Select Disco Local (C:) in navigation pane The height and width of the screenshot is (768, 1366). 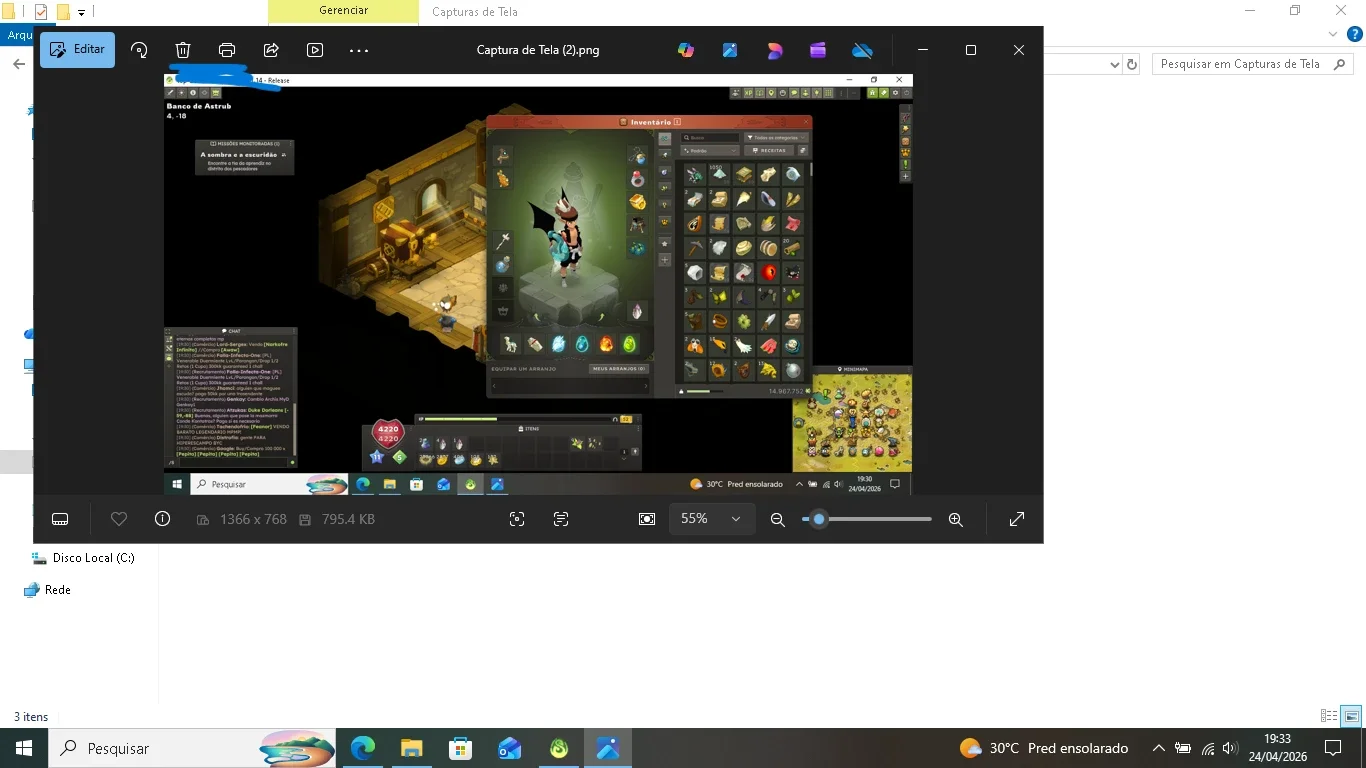83,558
